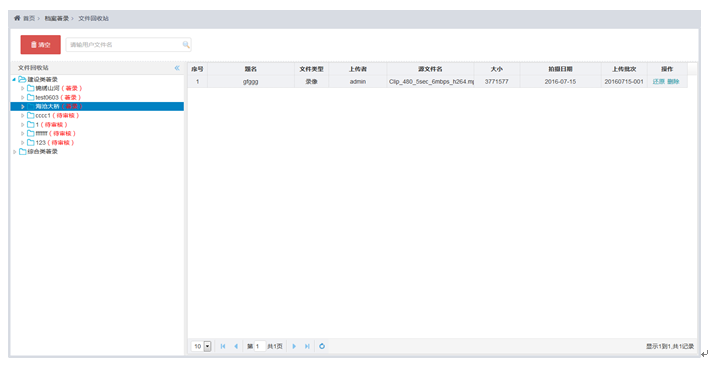Expand the 123 folder arrow

click(x=22, y=143)
